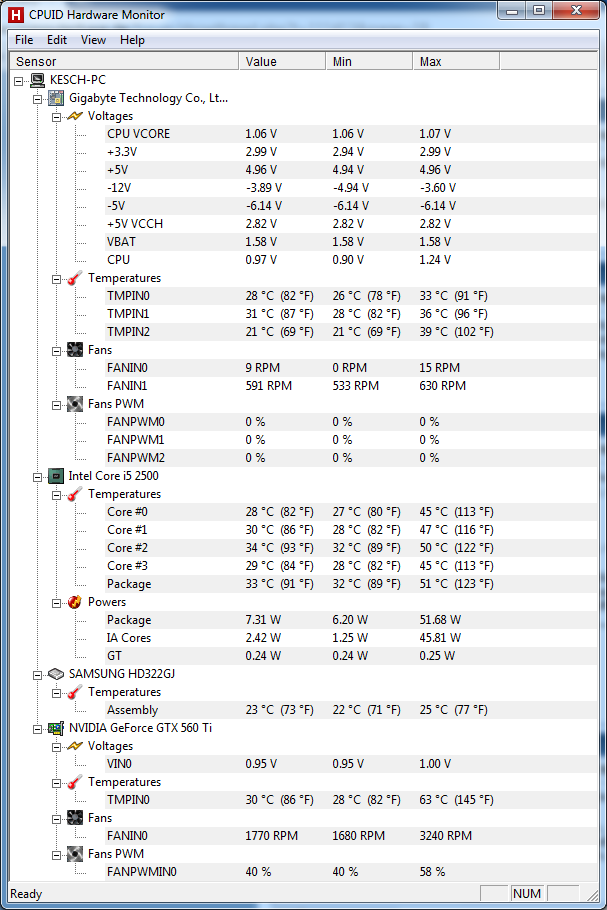The image size is (607, 910).
Task: Select the TMPIN2 row under Gigabyte
Action: coord(351,332)
